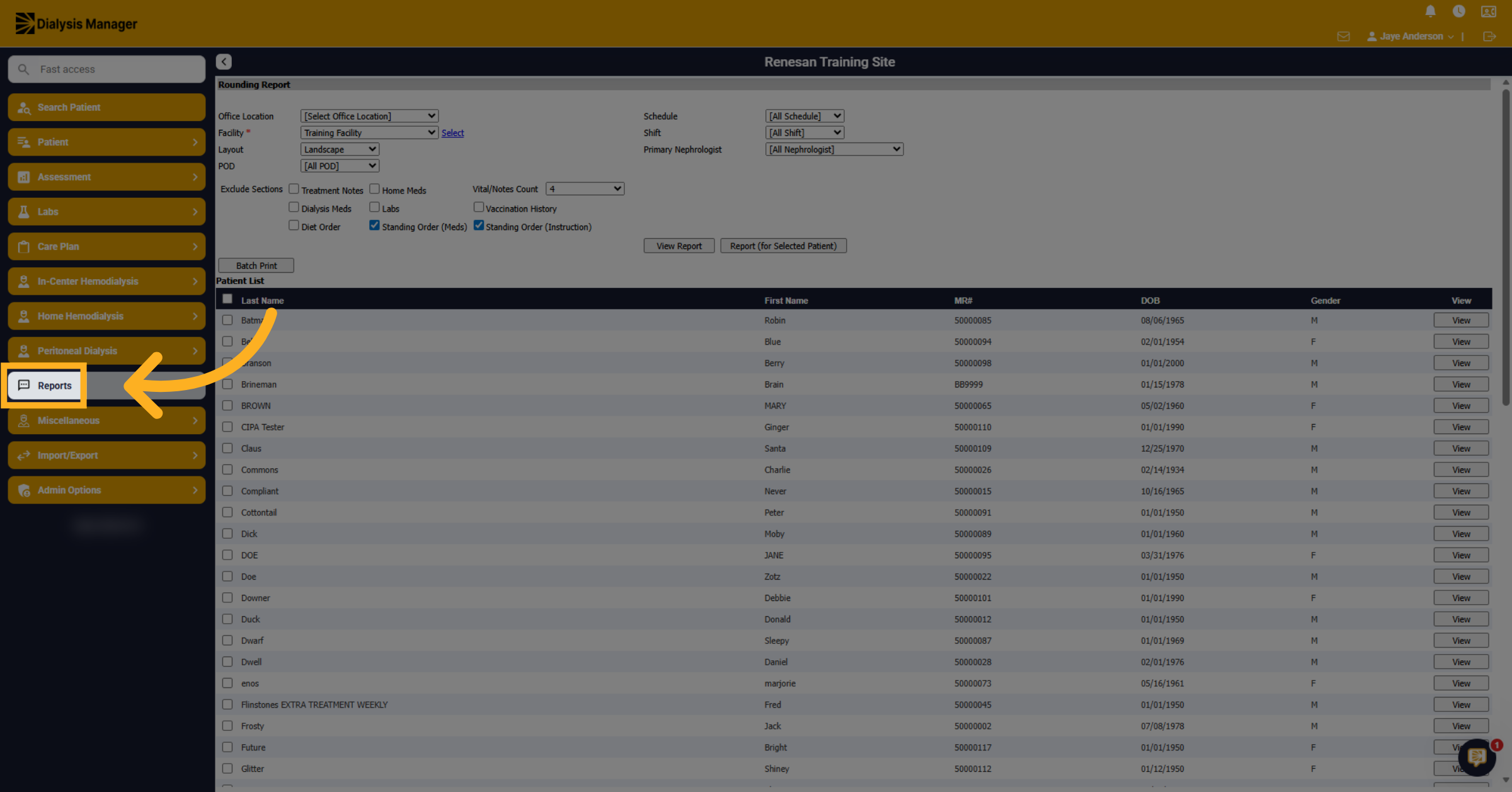
Task: Open the Facility dropdown
Action: (x=369, y=133)
